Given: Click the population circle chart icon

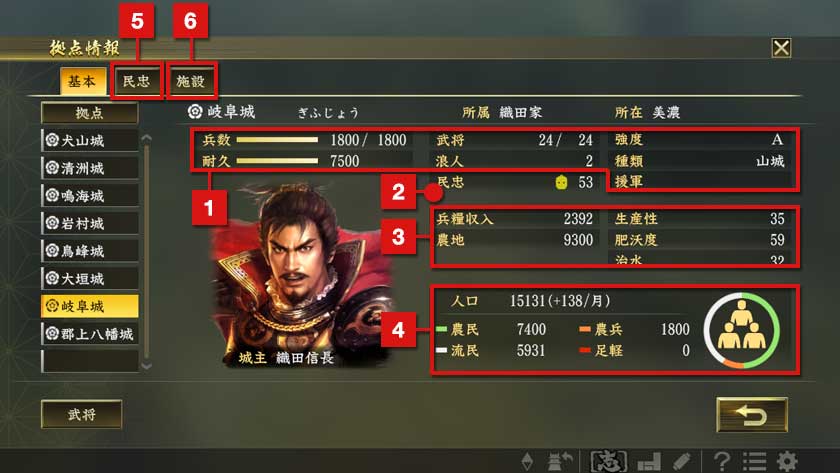Looking at the screenshot, I should 741,331.
